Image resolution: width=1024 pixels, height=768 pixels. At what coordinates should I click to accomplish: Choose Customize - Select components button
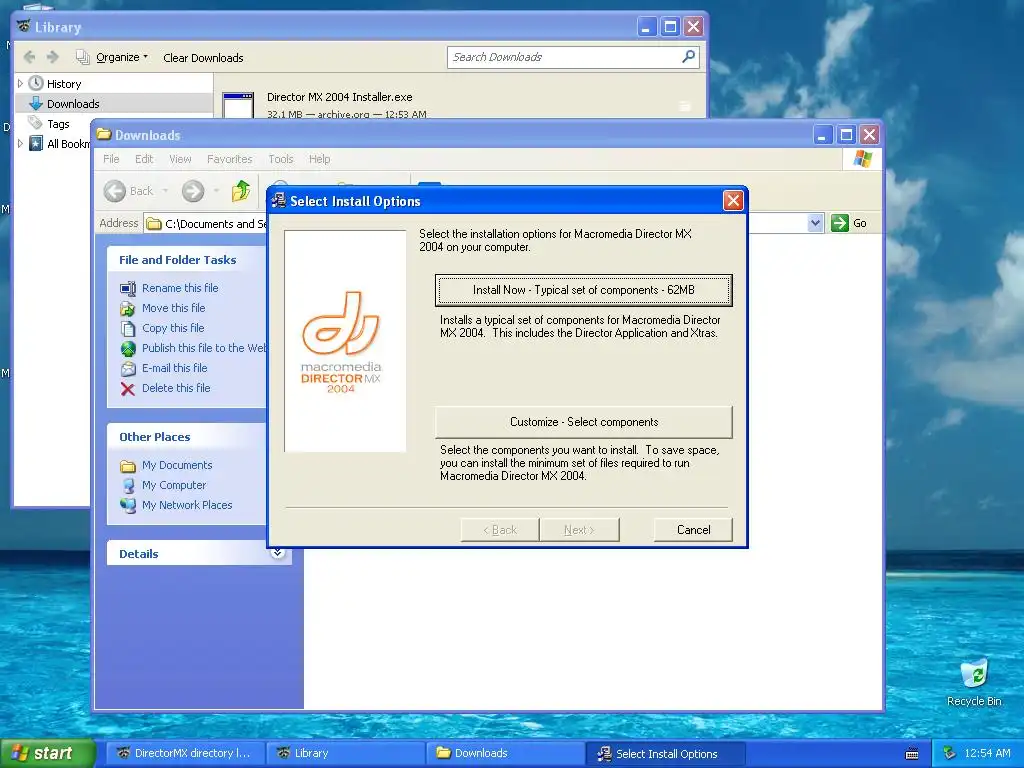(x=583, y=422)
